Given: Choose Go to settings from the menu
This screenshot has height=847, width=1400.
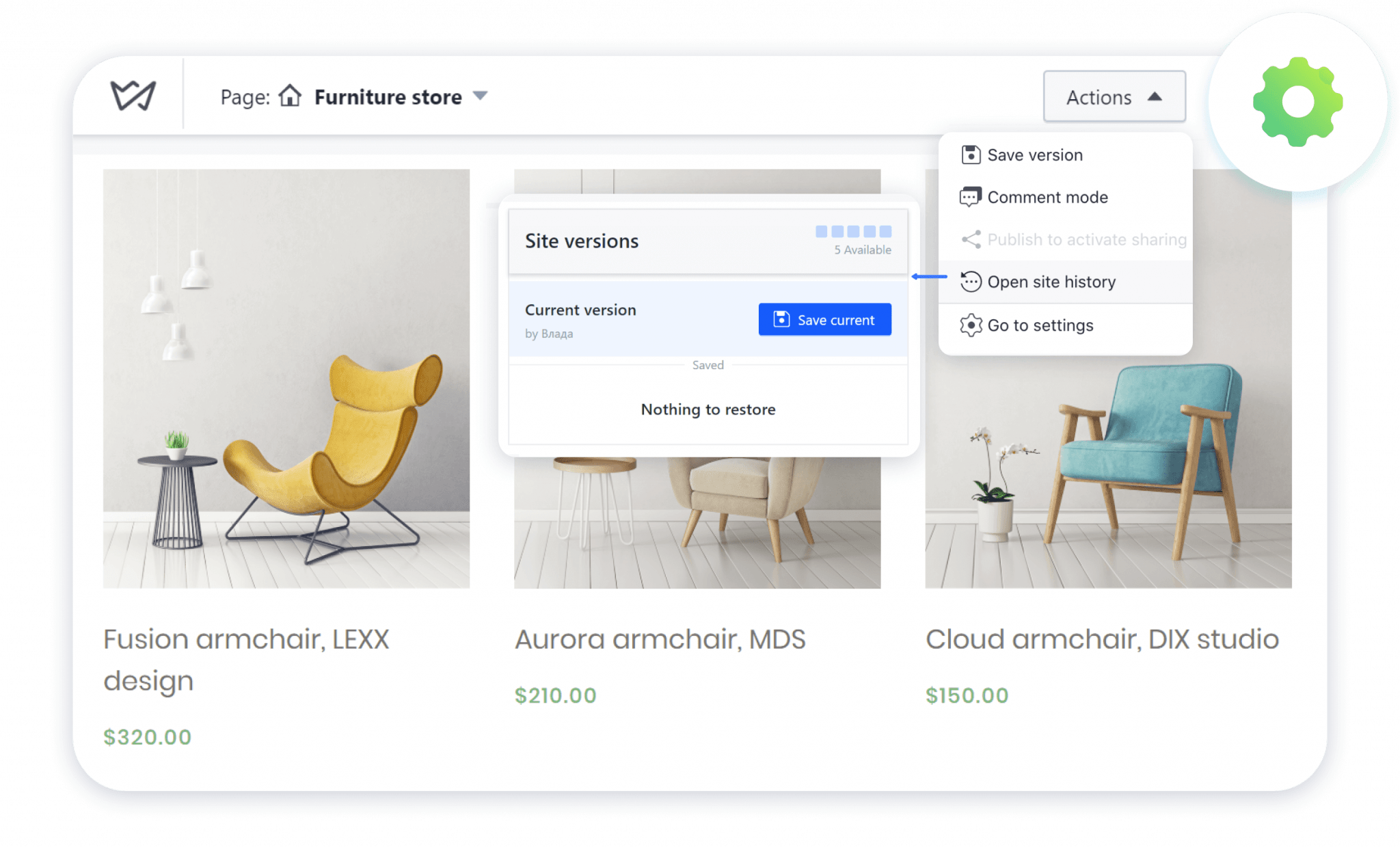Looking at the screenshot, I should 1039,325.
